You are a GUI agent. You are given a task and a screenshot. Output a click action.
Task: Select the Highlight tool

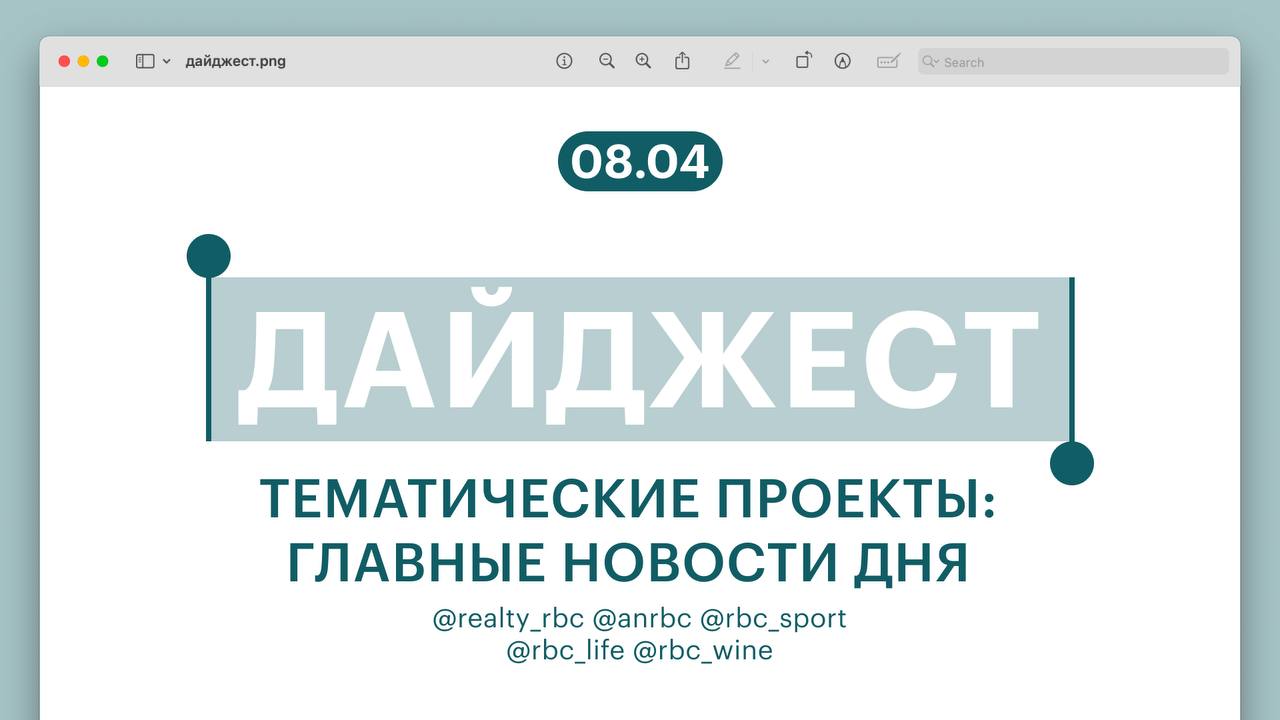[x=731, y=61]
